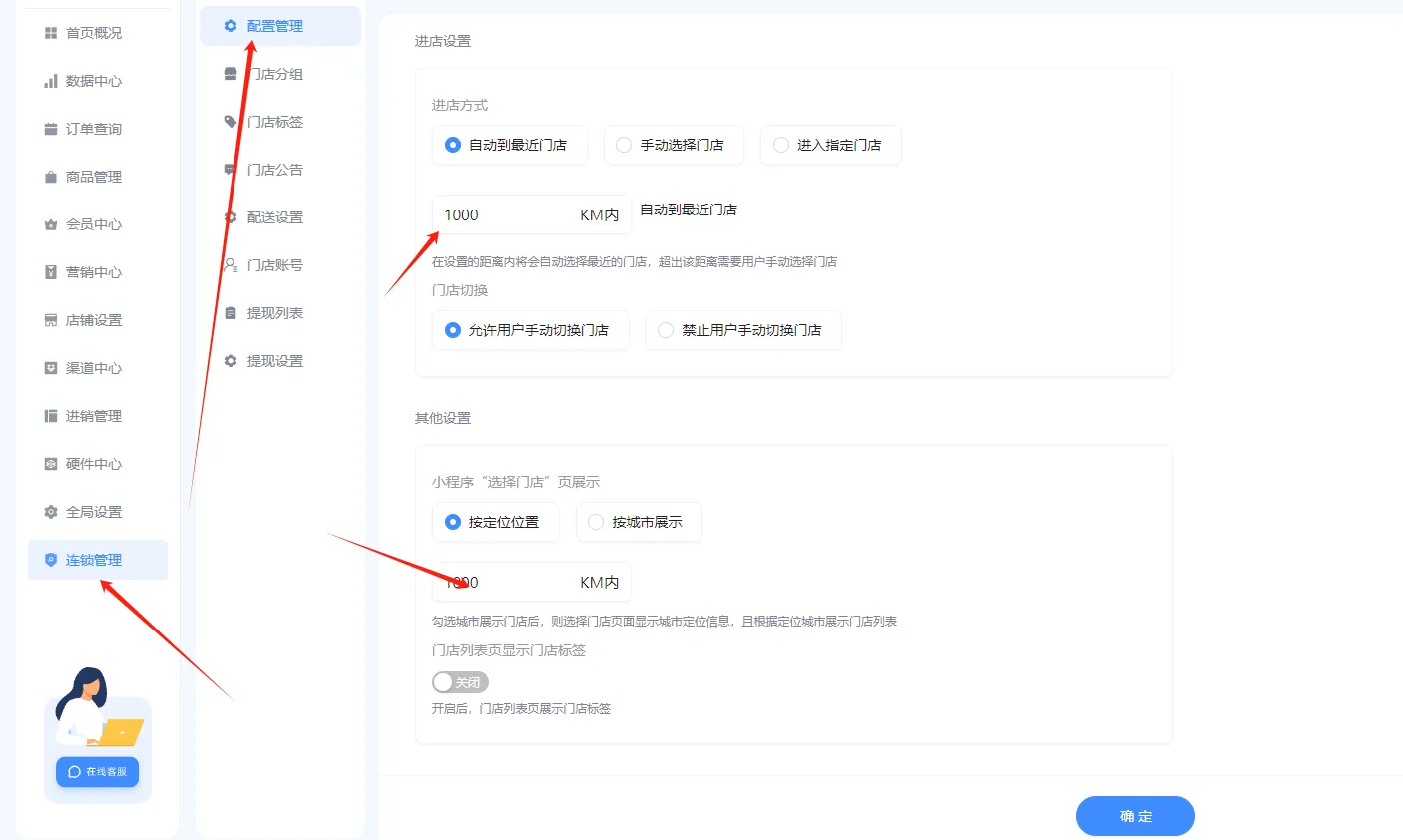The width and height of the screenshot is (1403, 840).
Task: Open 在线客服 customer service chat
Action: [x=97, y=771]
